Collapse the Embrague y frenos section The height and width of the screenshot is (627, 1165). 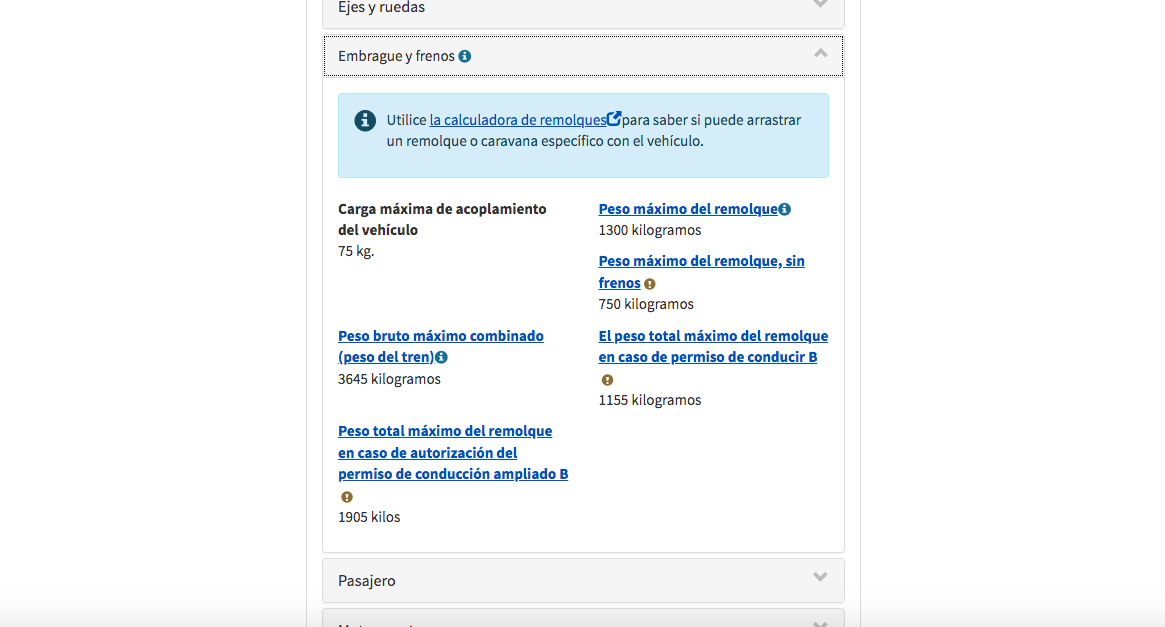point(820,53)
